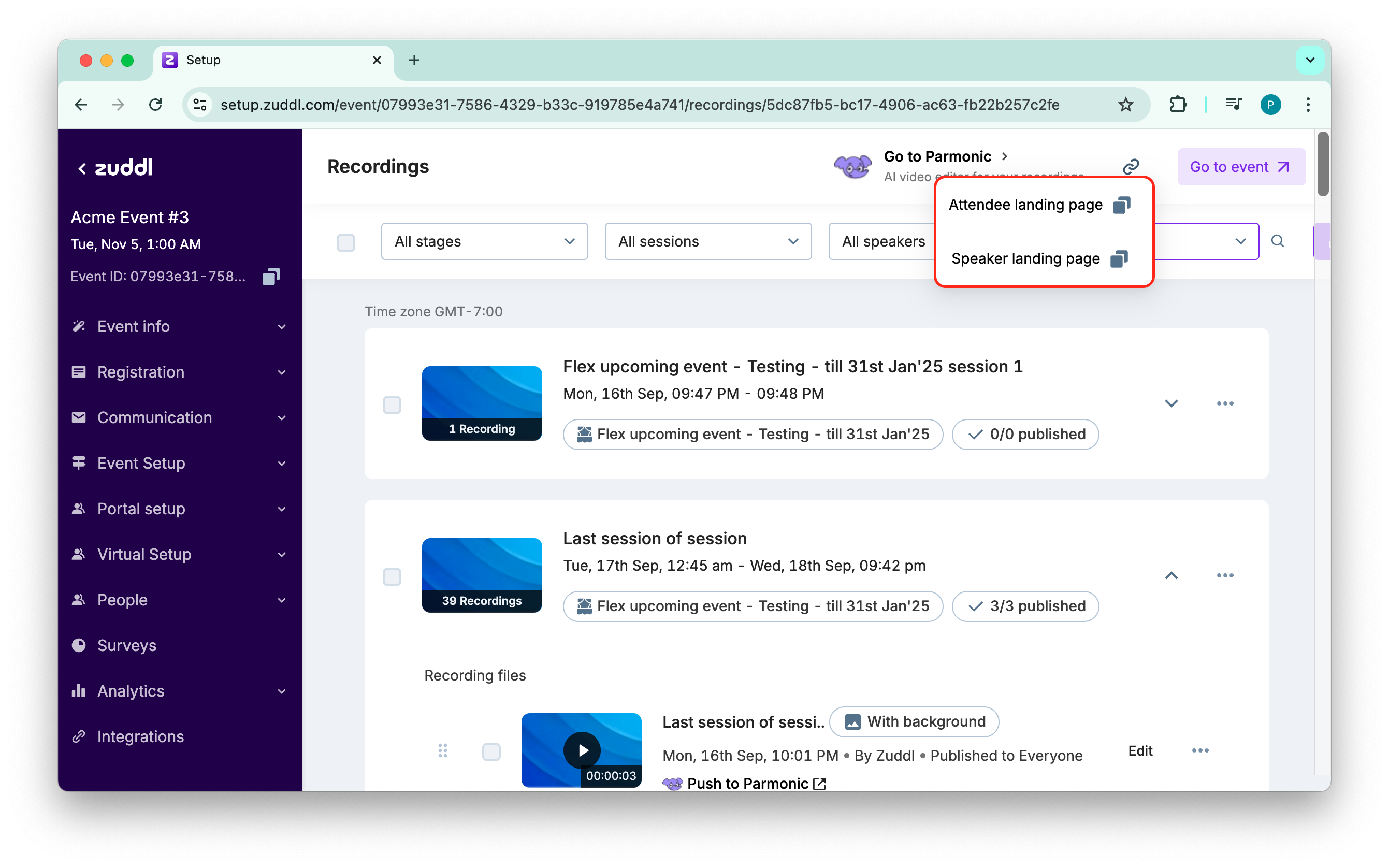Viewport: 1389px width, 868px height.
Task: Click the link icon beside Go to event
Action: (1130, 166)
